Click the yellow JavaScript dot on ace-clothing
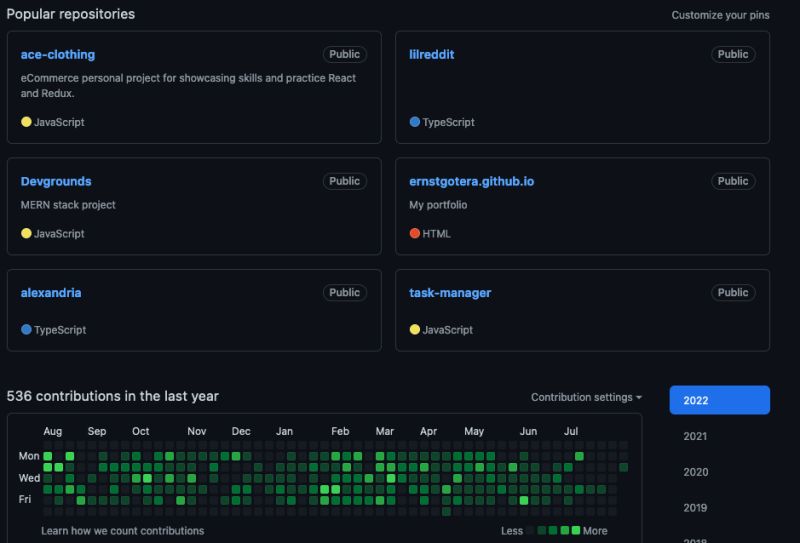Screen dimensions: 800x543 pyautogui.click(x=27, y=121)
